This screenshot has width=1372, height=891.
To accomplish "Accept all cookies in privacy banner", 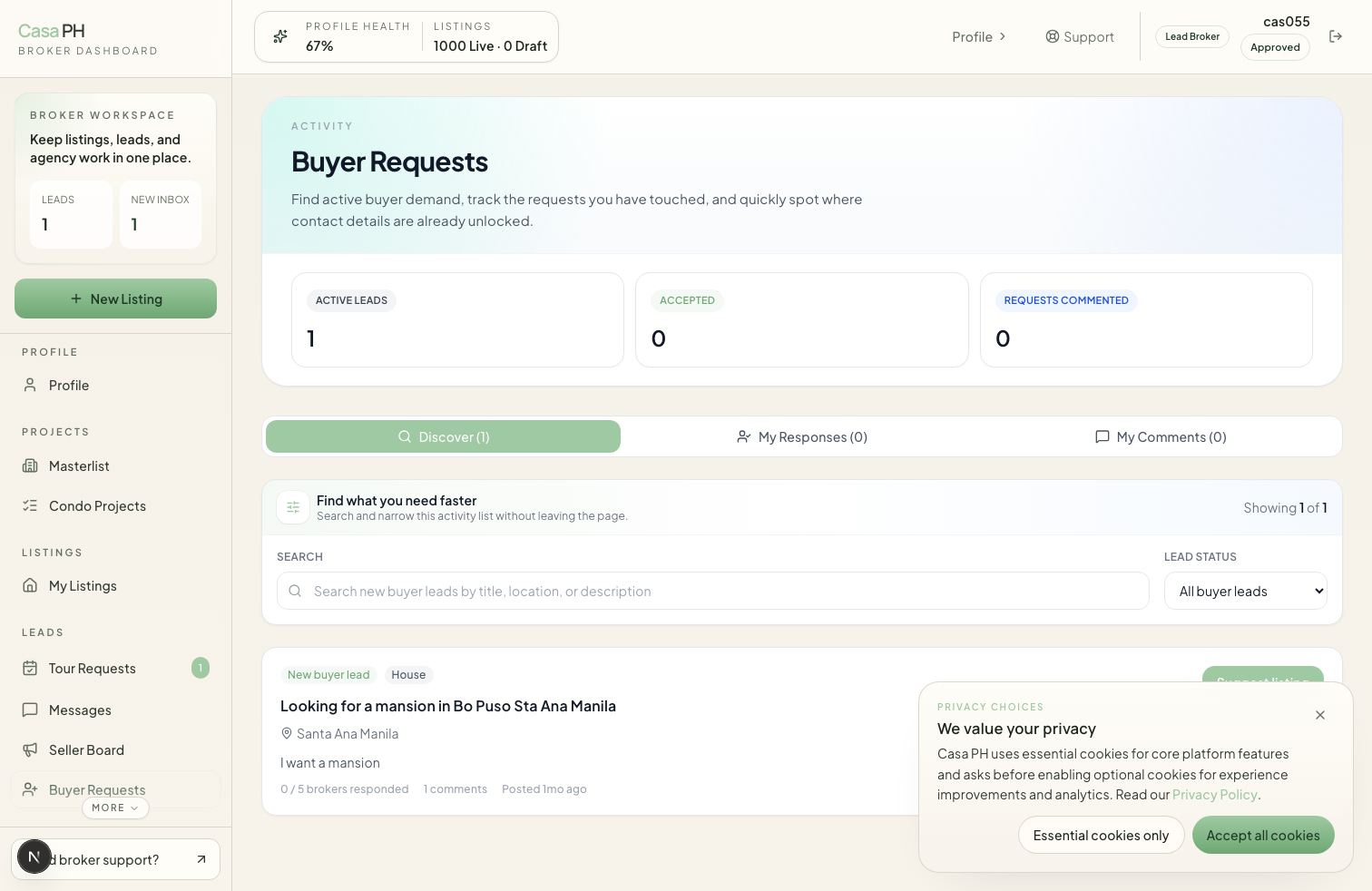I will pos(1263,835).
